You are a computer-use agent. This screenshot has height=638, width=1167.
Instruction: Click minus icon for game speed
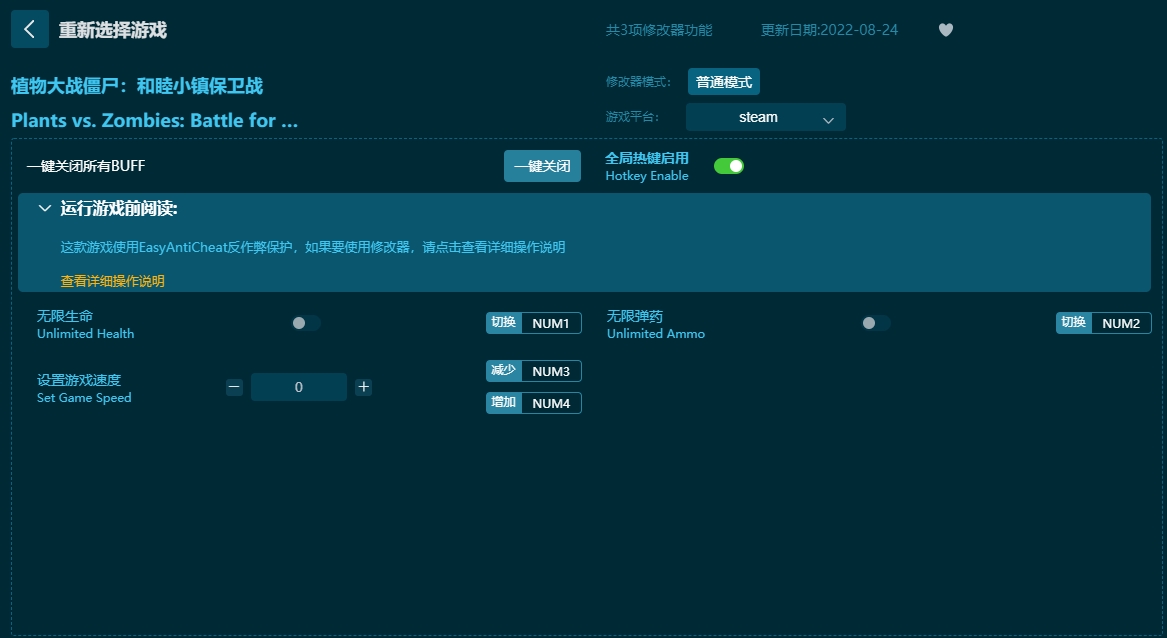234,387
